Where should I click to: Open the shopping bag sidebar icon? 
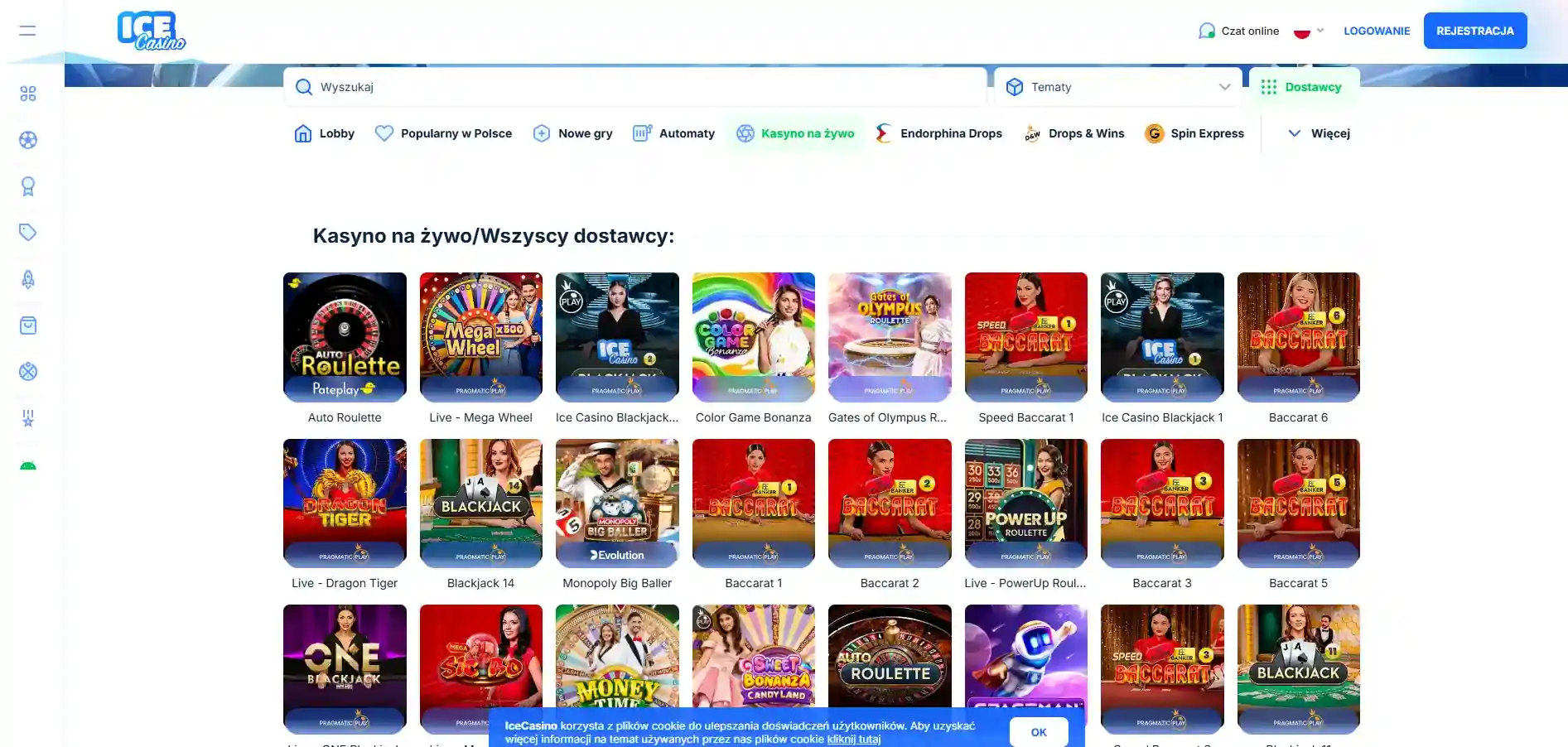click(x=28, y=325)
